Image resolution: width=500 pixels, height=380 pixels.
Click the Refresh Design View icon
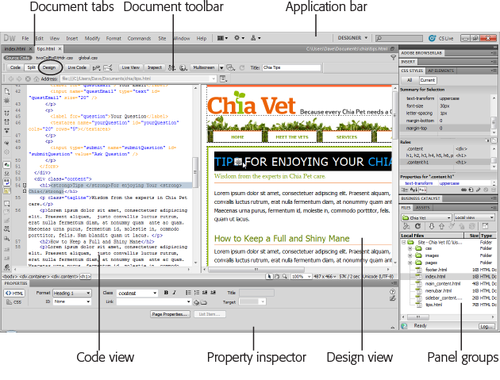click(242, 68)
